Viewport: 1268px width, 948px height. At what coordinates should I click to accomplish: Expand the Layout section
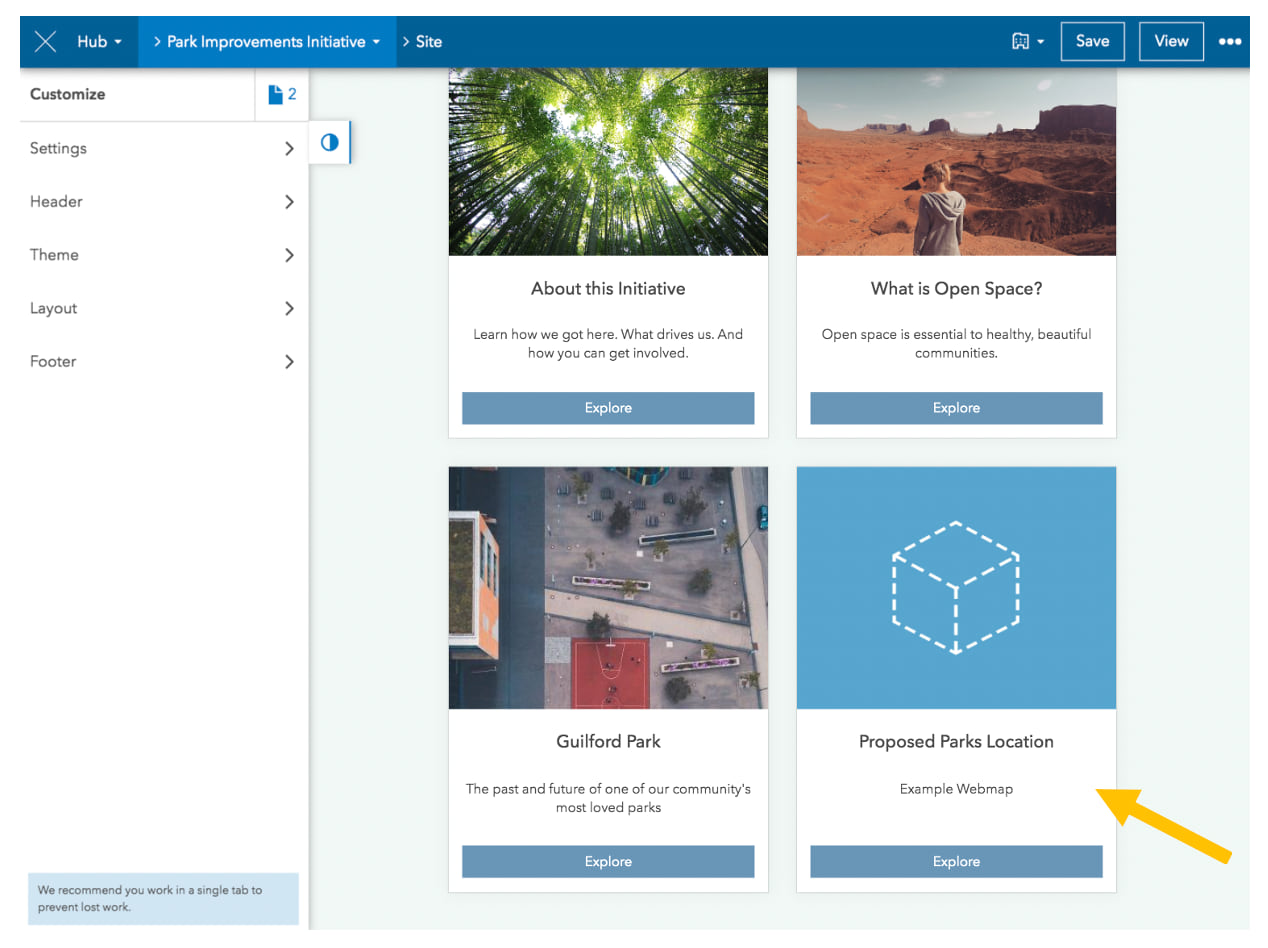coord(163,309)
